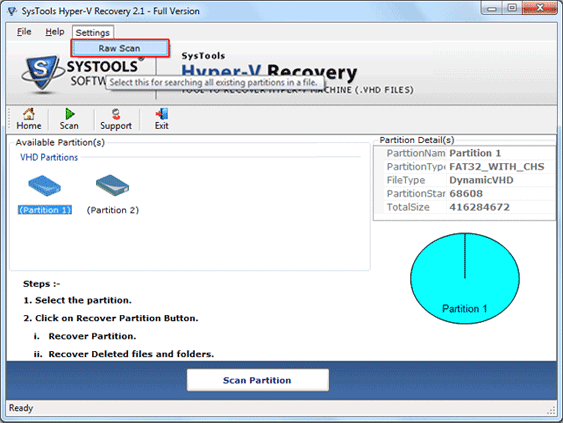Click the status bar resize grip
The image size is (563, 423).
pyautogui.click(x=551, y=410)
